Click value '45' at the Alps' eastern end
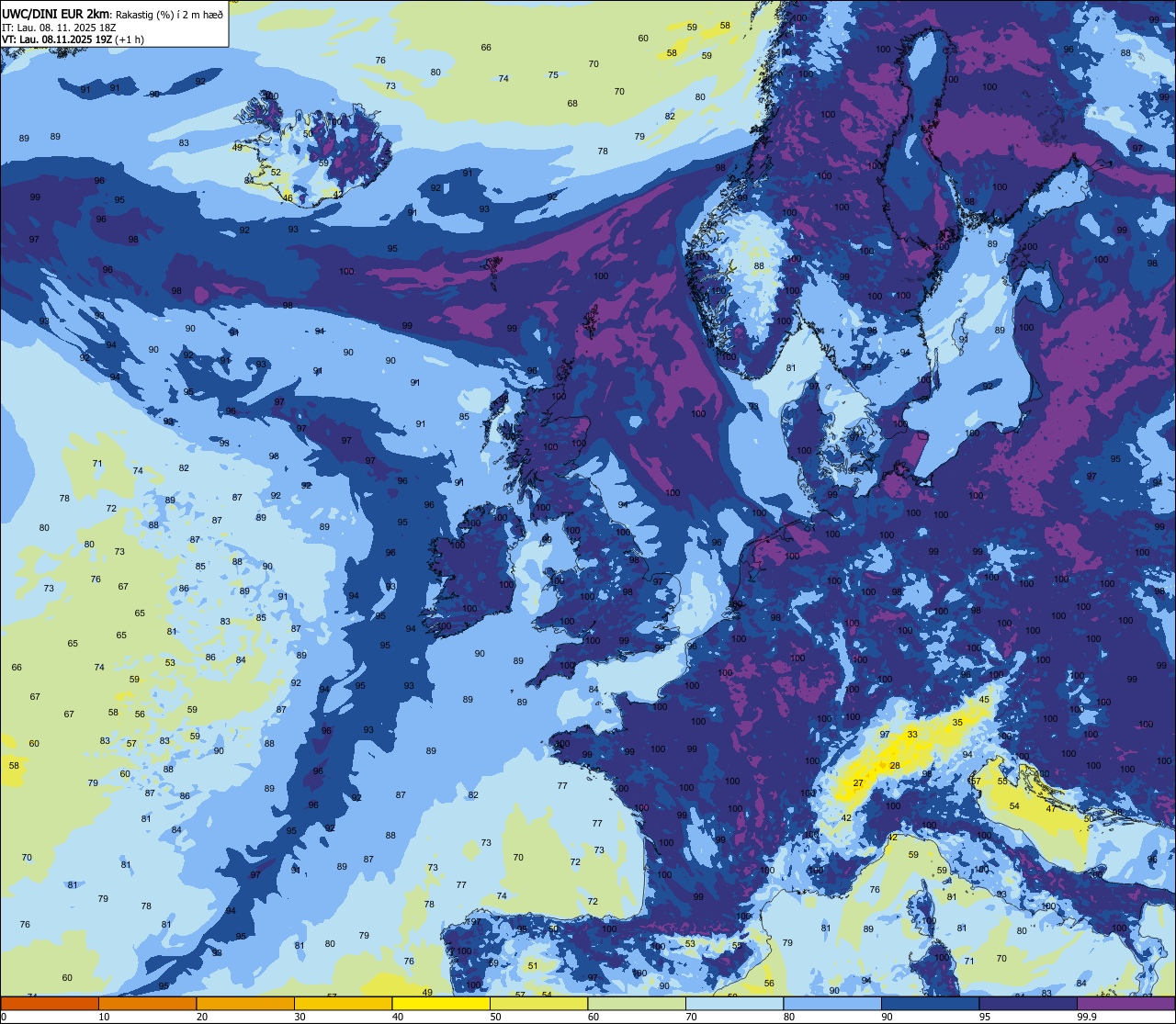Screen dimensions: 1176x1024 point(984,699)
